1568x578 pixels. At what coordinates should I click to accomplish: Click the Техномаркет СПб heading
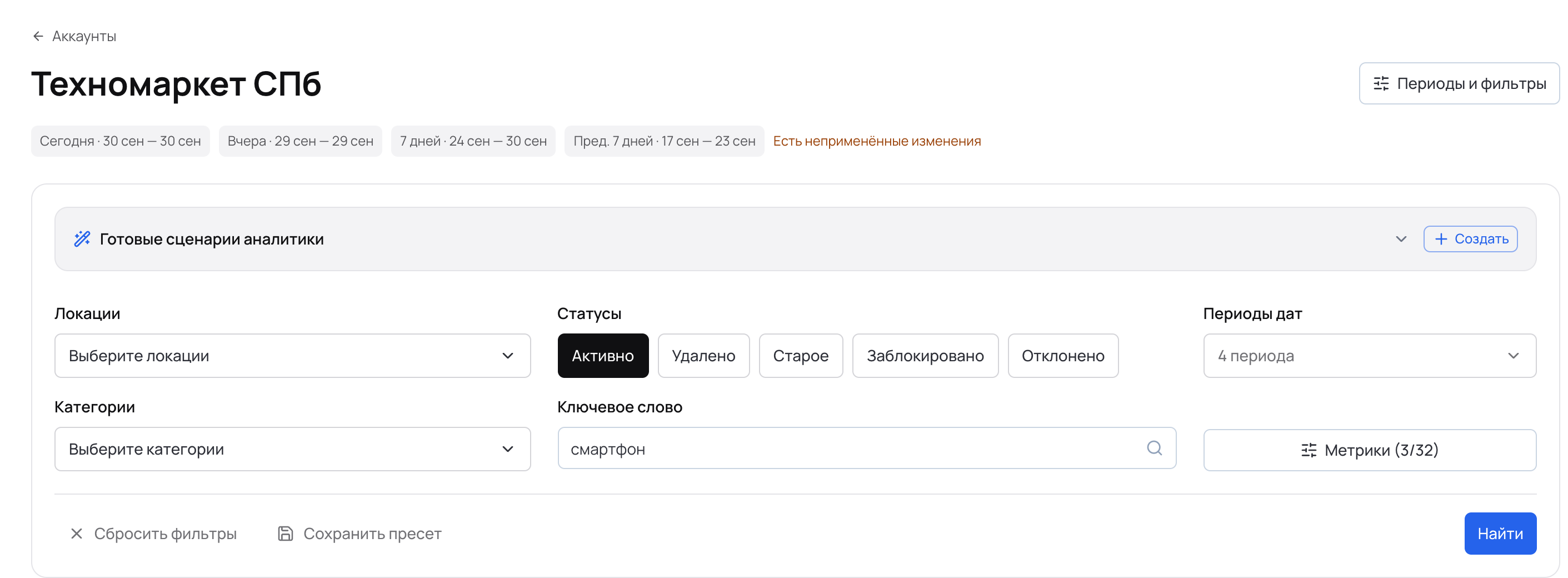click(x=177, y=84)
